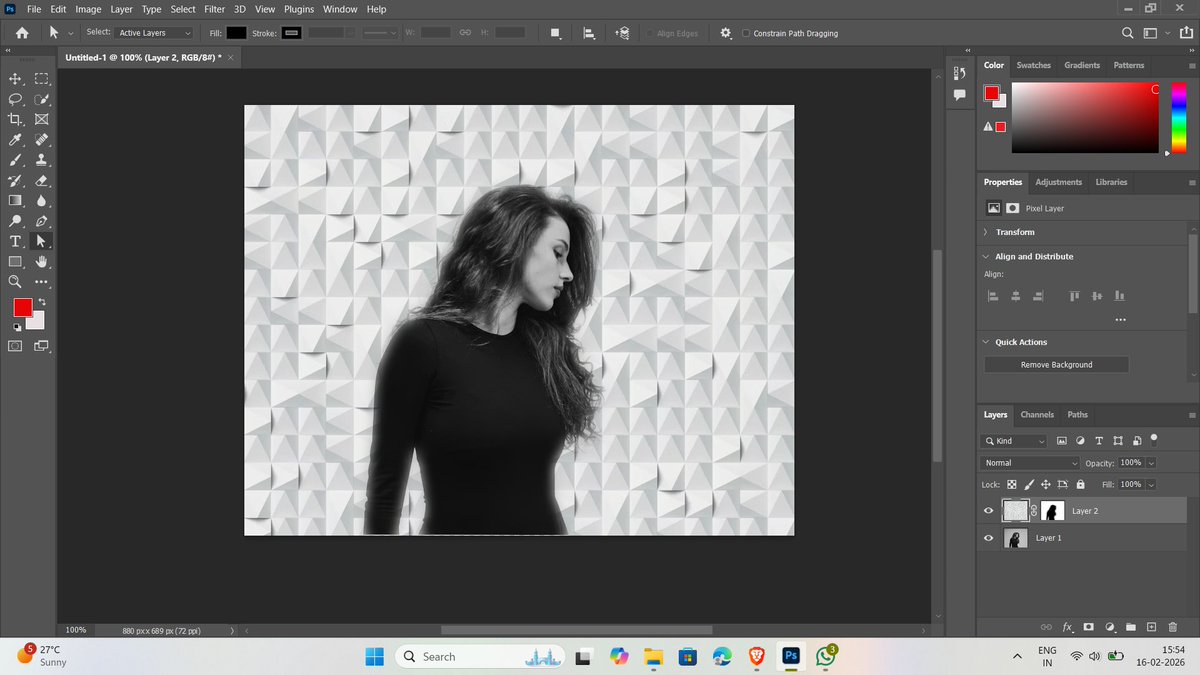Switch to the Swatches tab
Viewport: 1200px width, 675px height.
click(x=1033, y=65)
